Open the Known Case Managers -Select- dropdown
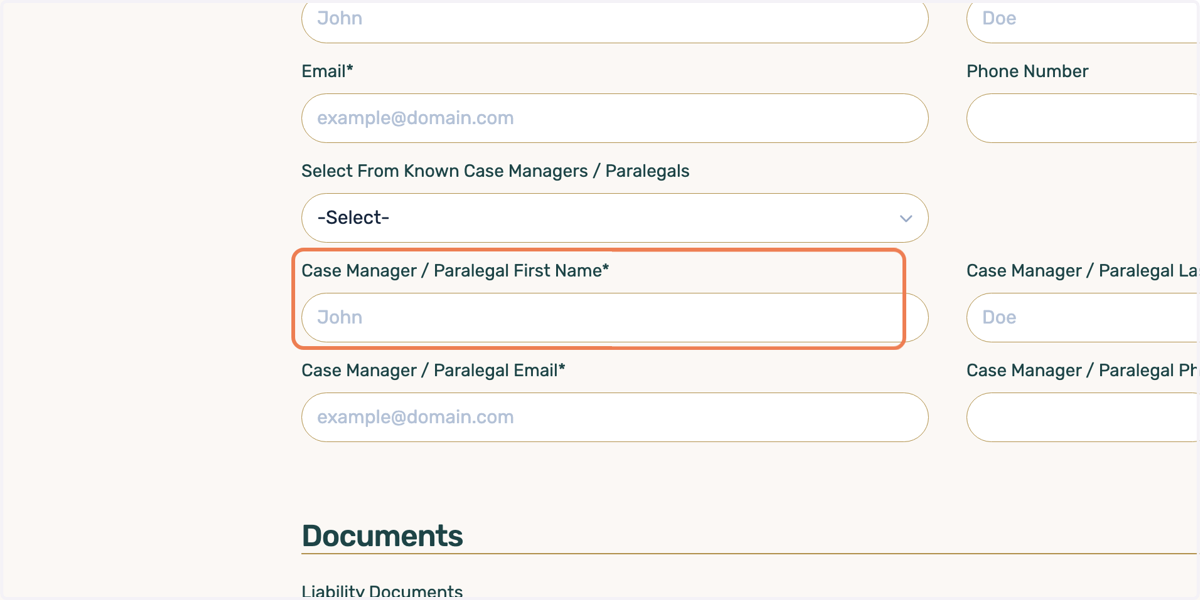Screen dimensions: 1200x600 [x=614, y=218]
